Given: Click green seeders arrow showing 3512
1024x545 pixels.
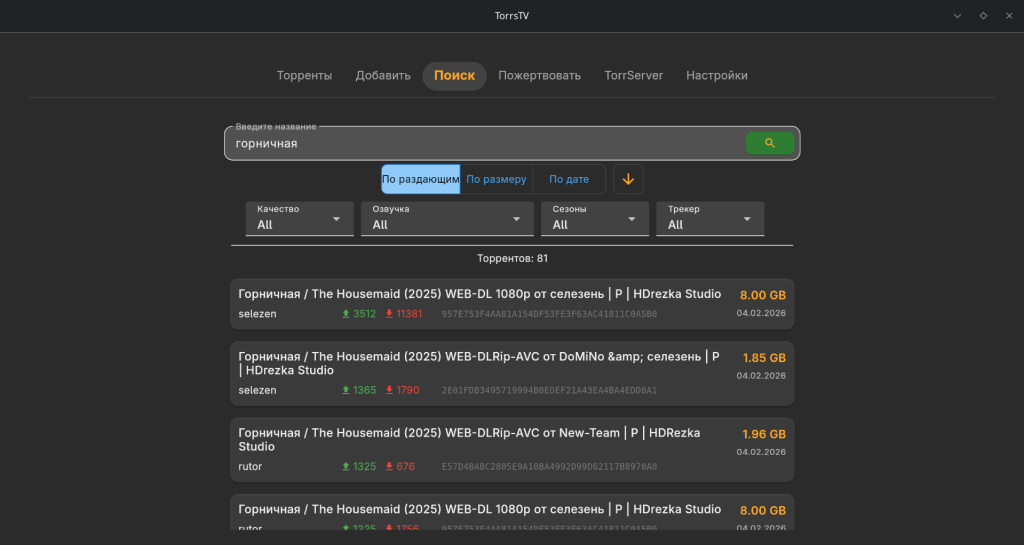Looking at the screenshot, I should point(346,314).
